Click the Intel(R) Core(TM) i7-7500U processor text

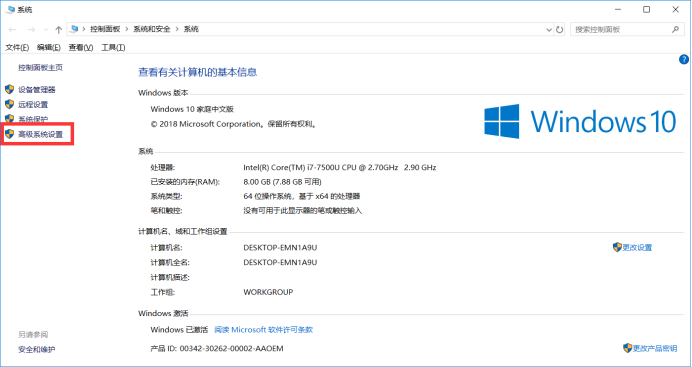pos(340,167)
